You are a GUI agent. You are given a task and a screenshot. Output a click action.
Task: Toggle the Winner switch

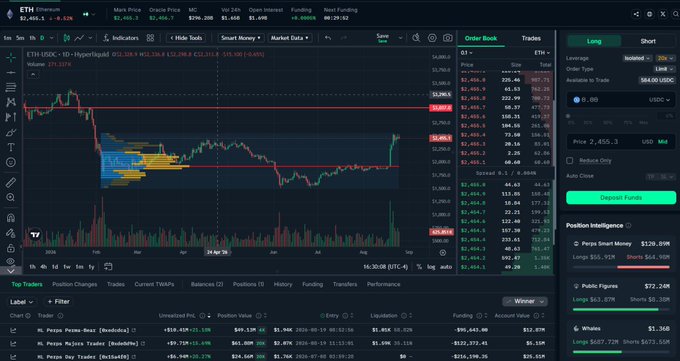(525, 301)
